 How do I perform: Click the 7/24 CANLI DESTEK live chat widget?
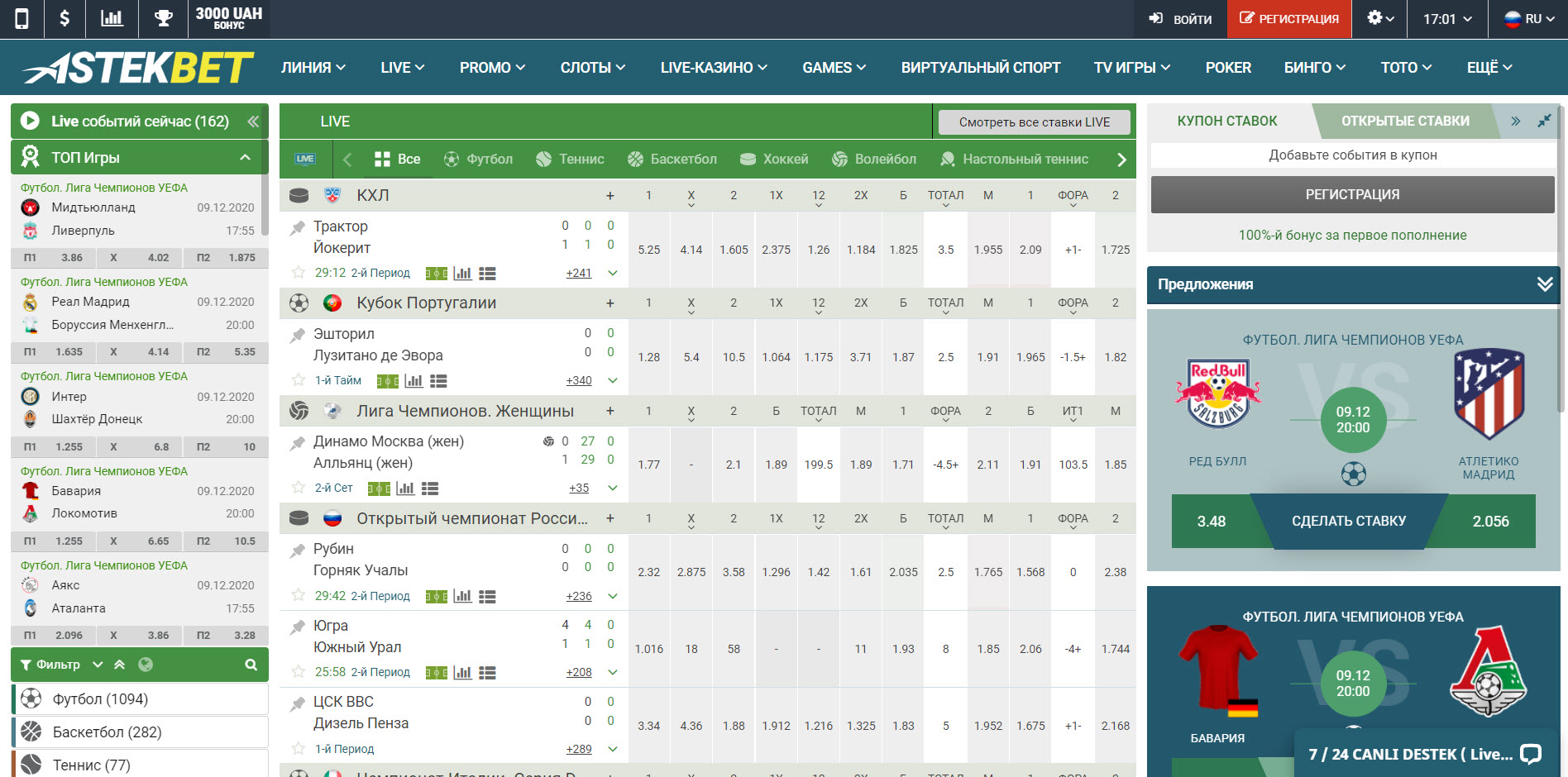[x=1426, y=754]
